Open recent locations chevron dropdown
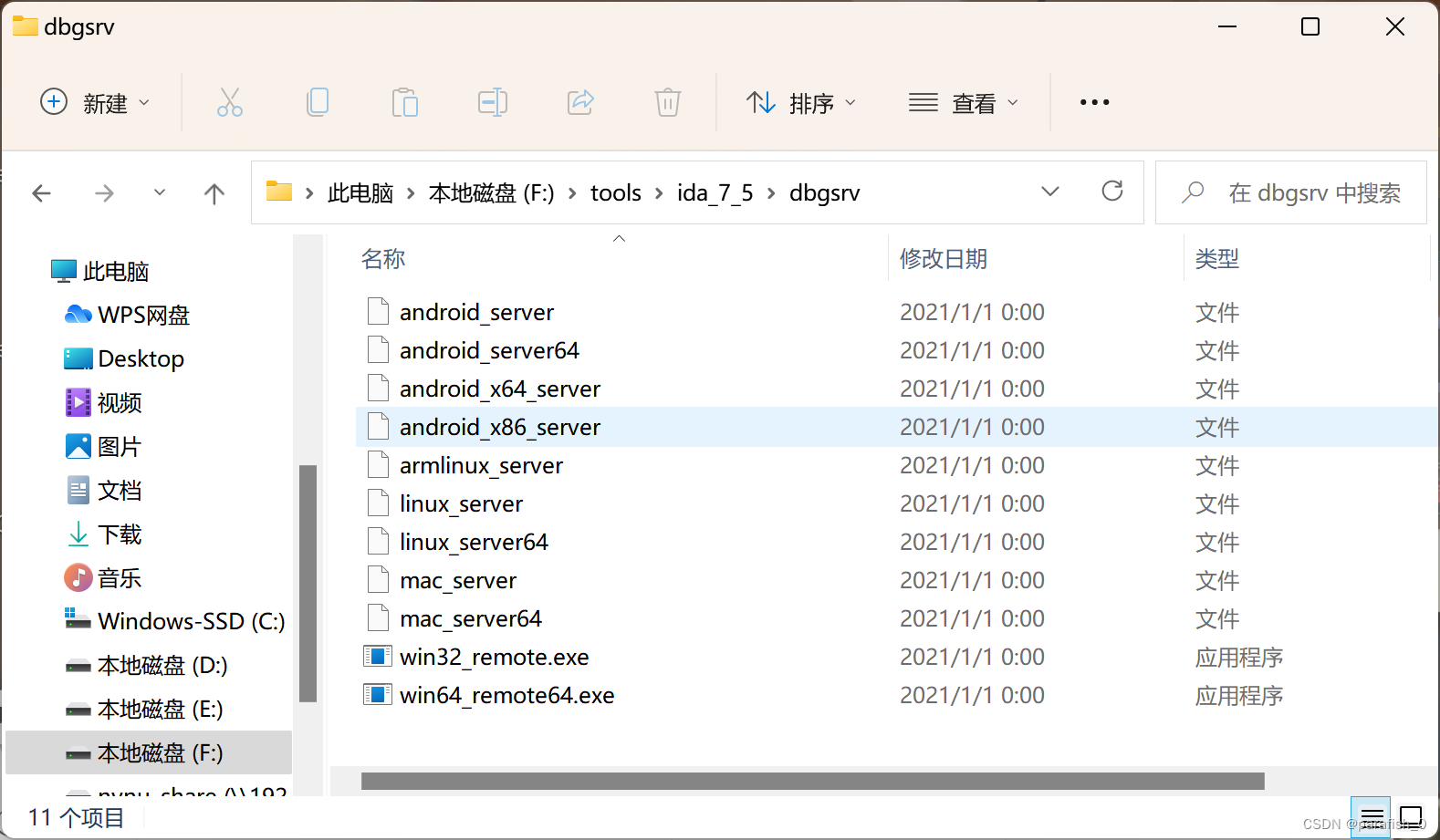Image resolution: width=1440 pixels, height=840 pixels. [x=160, y=192]
